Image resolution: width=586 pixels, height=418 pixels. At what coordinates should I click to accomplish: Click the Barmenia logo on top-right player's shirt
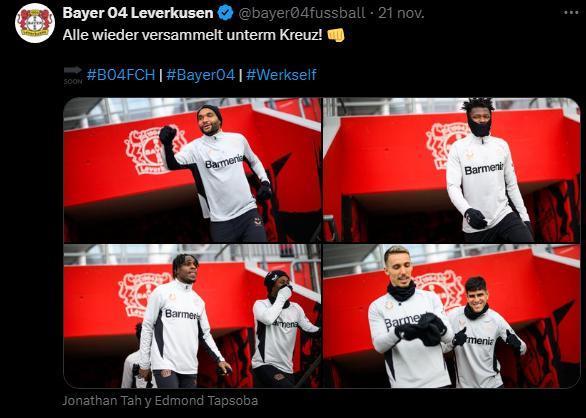(484, 169)
